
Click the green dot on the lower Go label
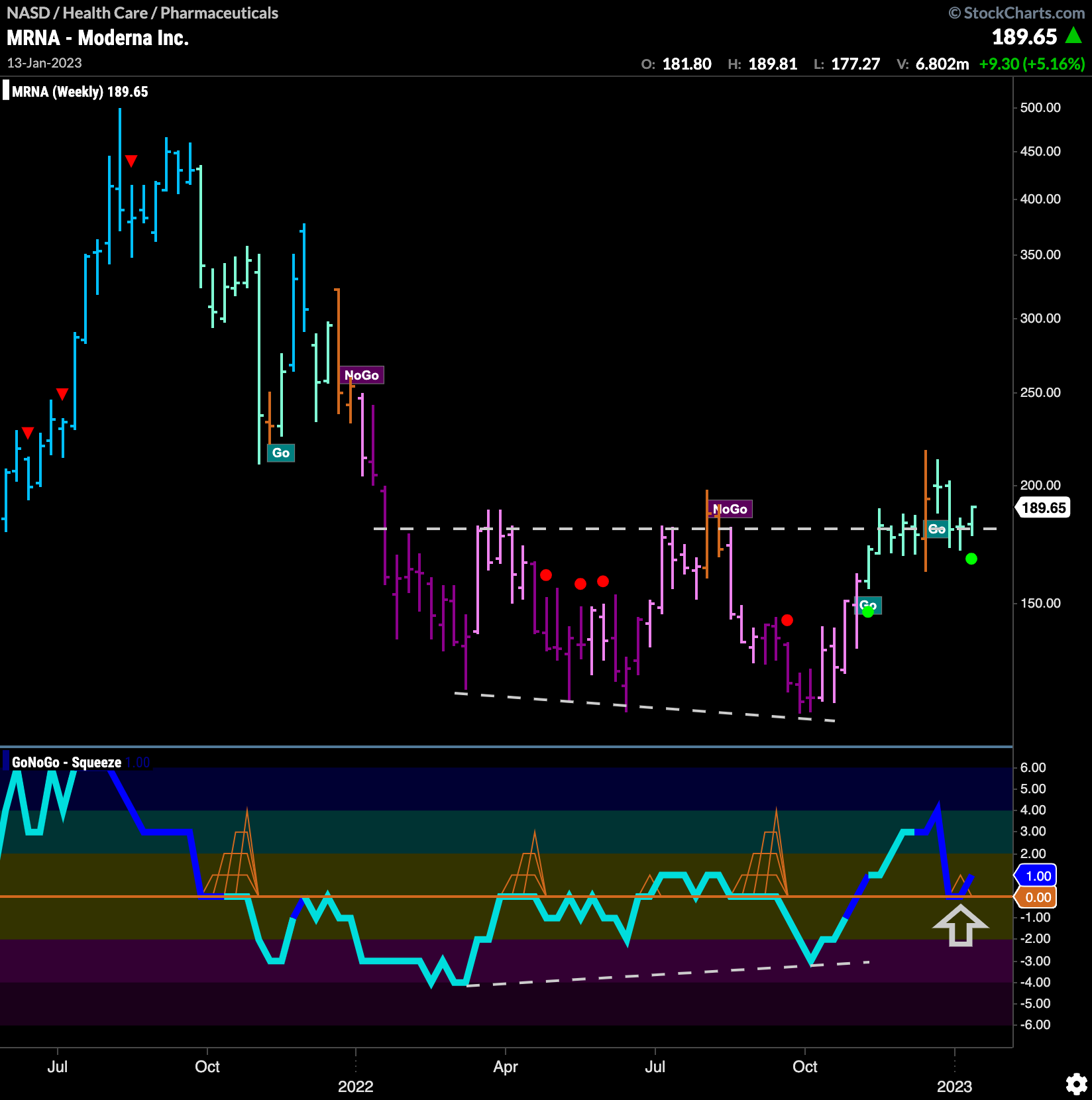coord(868,612)
